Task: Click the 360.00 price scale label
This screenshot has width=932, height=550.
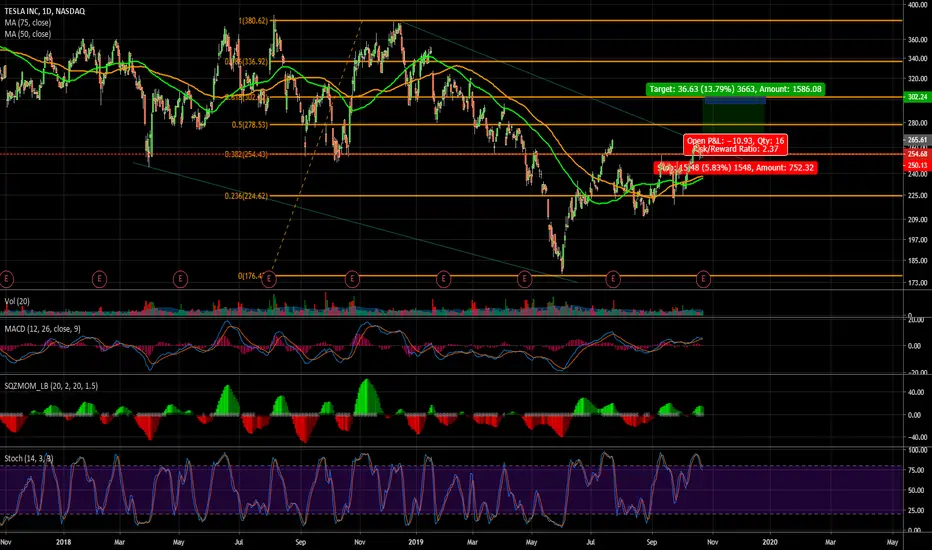Action: pos(918,40)
